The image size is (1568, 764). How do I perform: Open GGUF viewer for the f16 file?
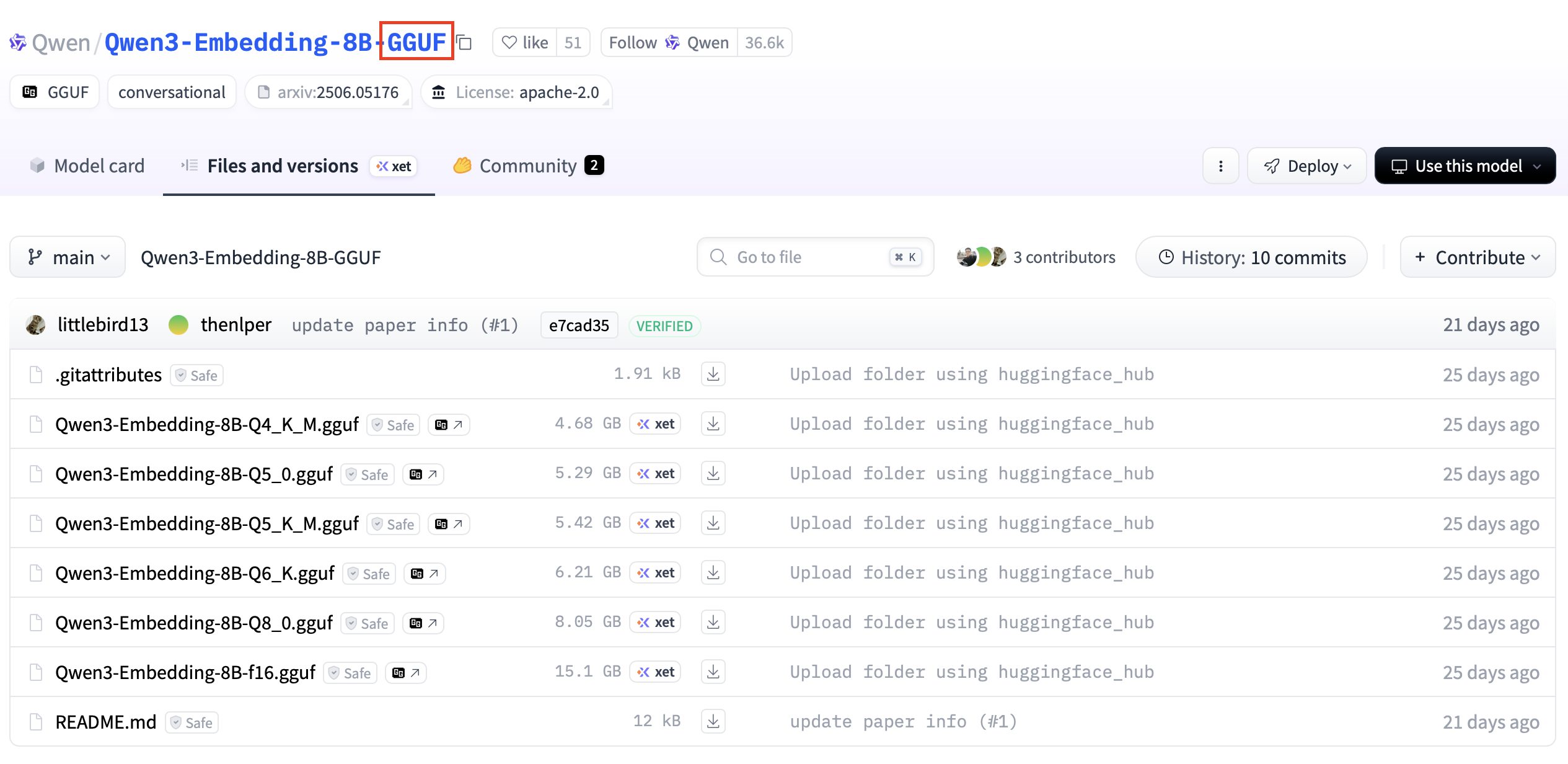[x=406, y=673]
